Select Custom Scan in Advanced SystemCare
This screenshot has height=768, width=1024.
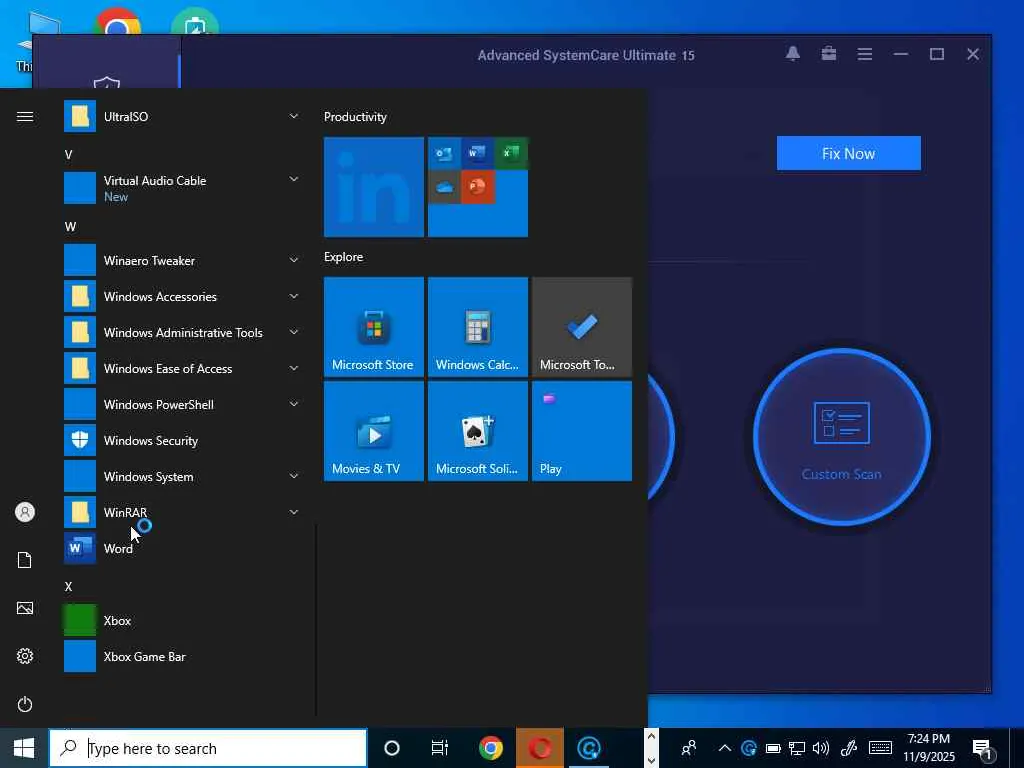coord(842,437)
